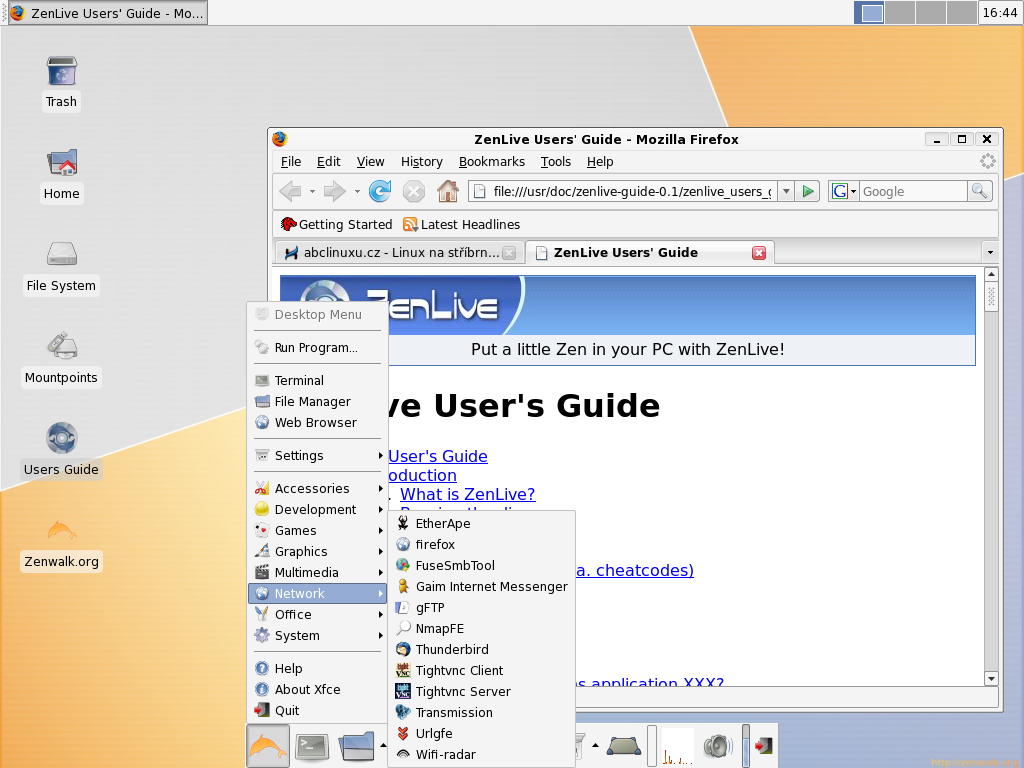This screenshot has height=768, width=1024.
Task: Expand the Office submenu
Action: pos(318,615)
